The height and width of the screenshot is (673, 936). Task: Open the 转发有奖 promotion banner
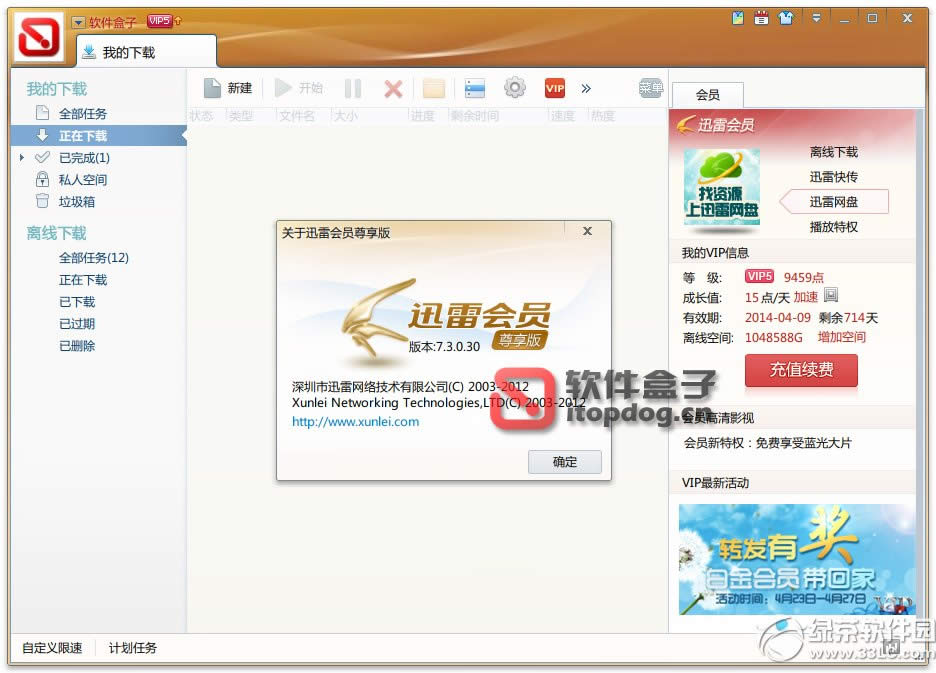[797, 560]
